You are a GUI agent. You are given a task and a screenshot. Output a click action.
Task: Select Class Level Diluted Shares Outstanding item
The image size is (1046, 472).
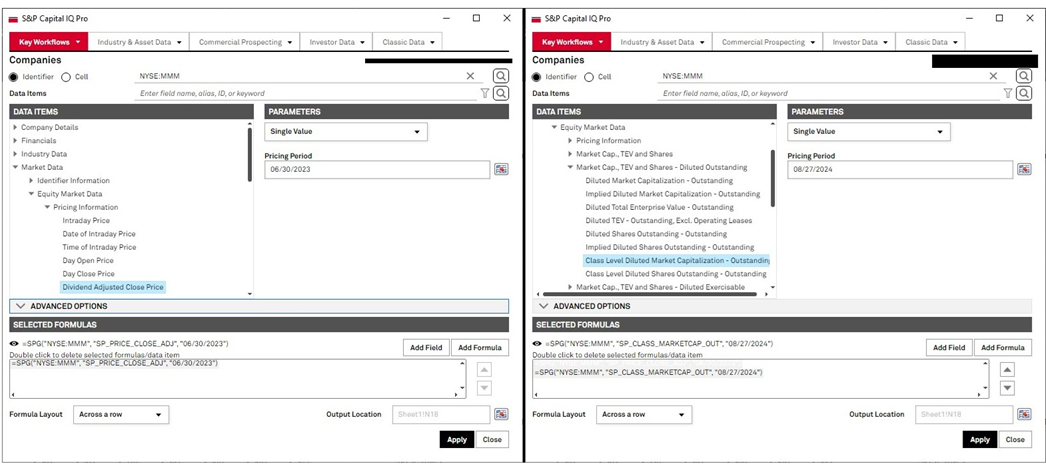coord(676,274)
